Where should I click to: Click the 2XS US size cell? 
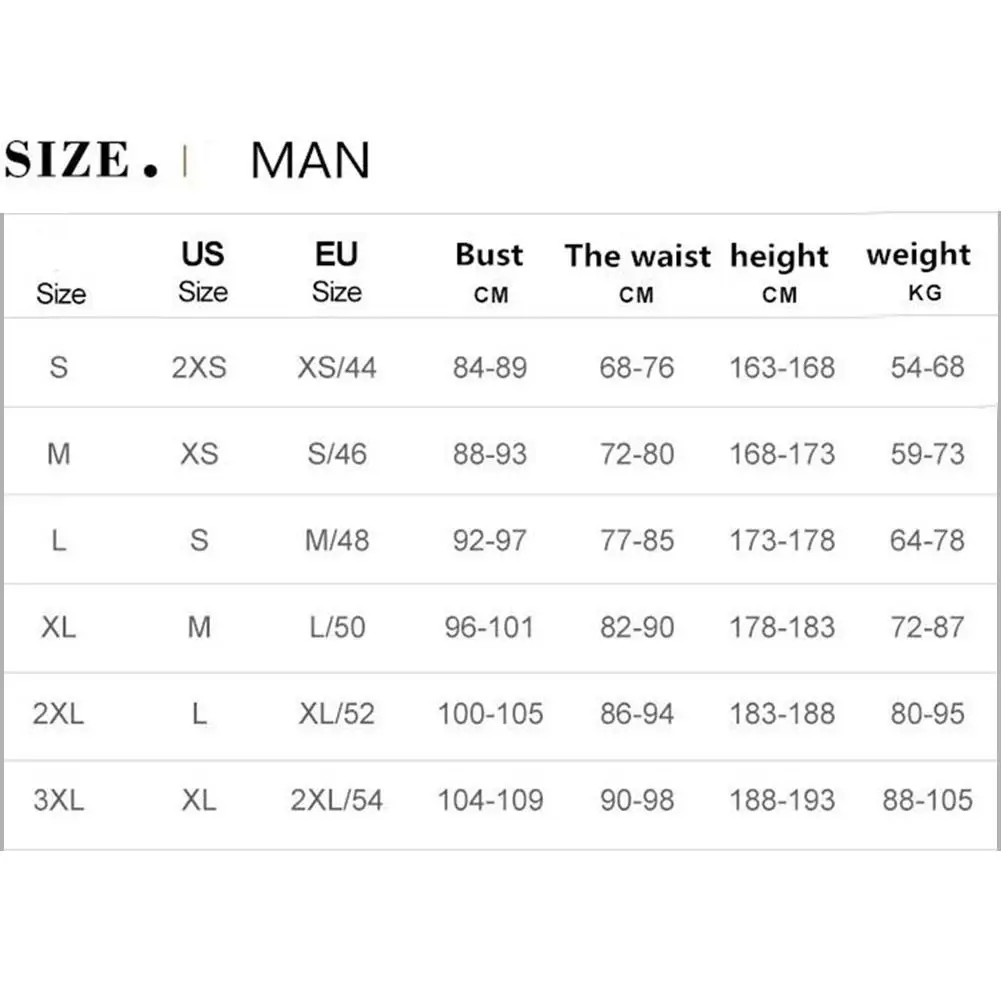(x=199, y=368)
